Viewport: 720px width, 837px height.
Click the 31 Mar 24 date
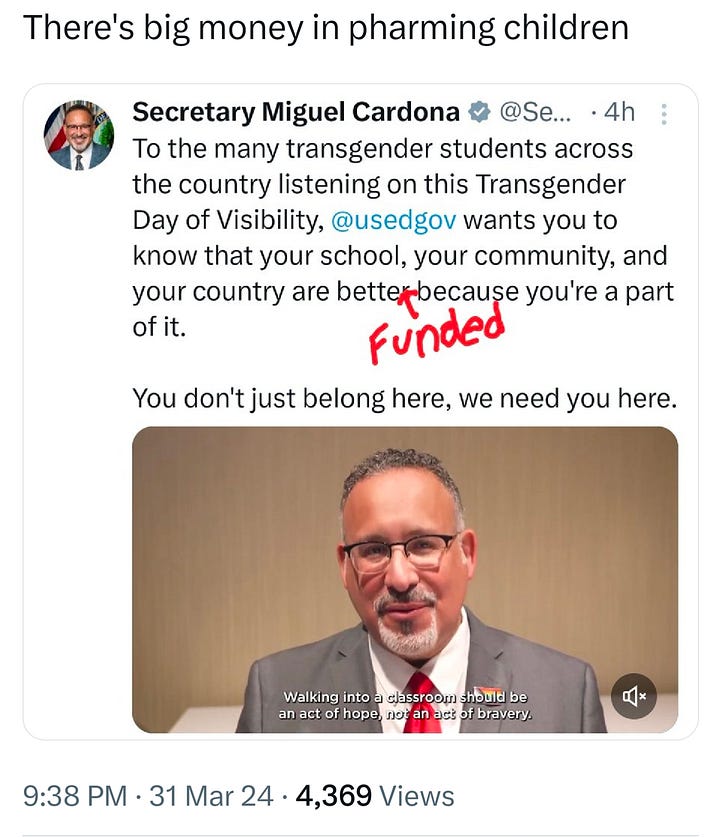pyautogui.click(x=211, y=796)
